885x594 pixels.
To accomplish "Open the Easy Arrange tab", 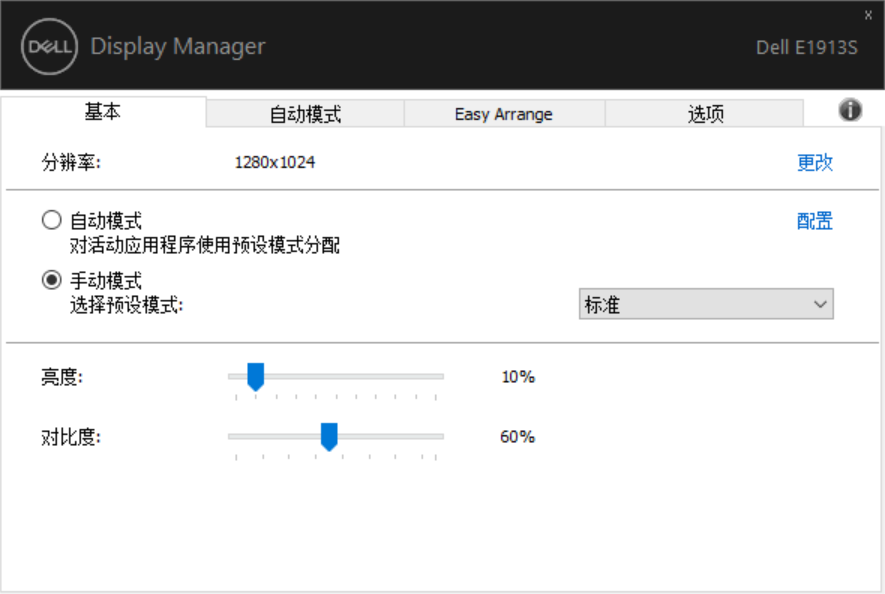I will [x=504, y=114].
